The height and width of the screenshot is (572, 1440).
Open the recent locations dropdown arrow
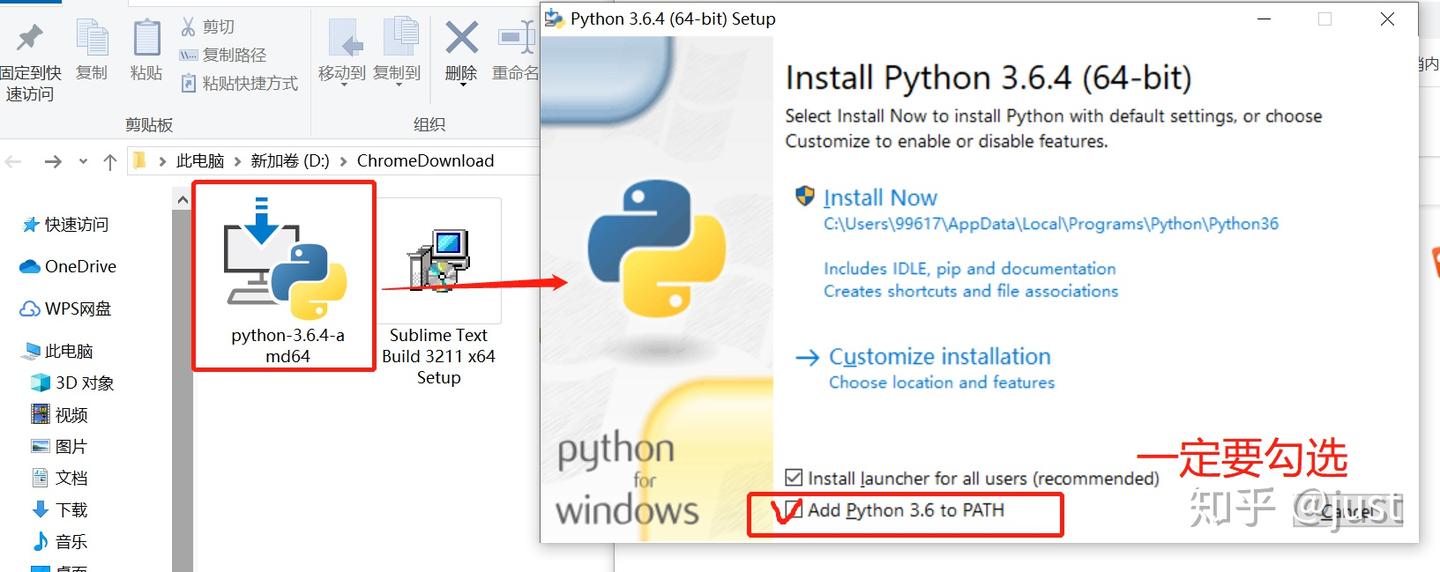pyautogui.click(x=83, y=162)
